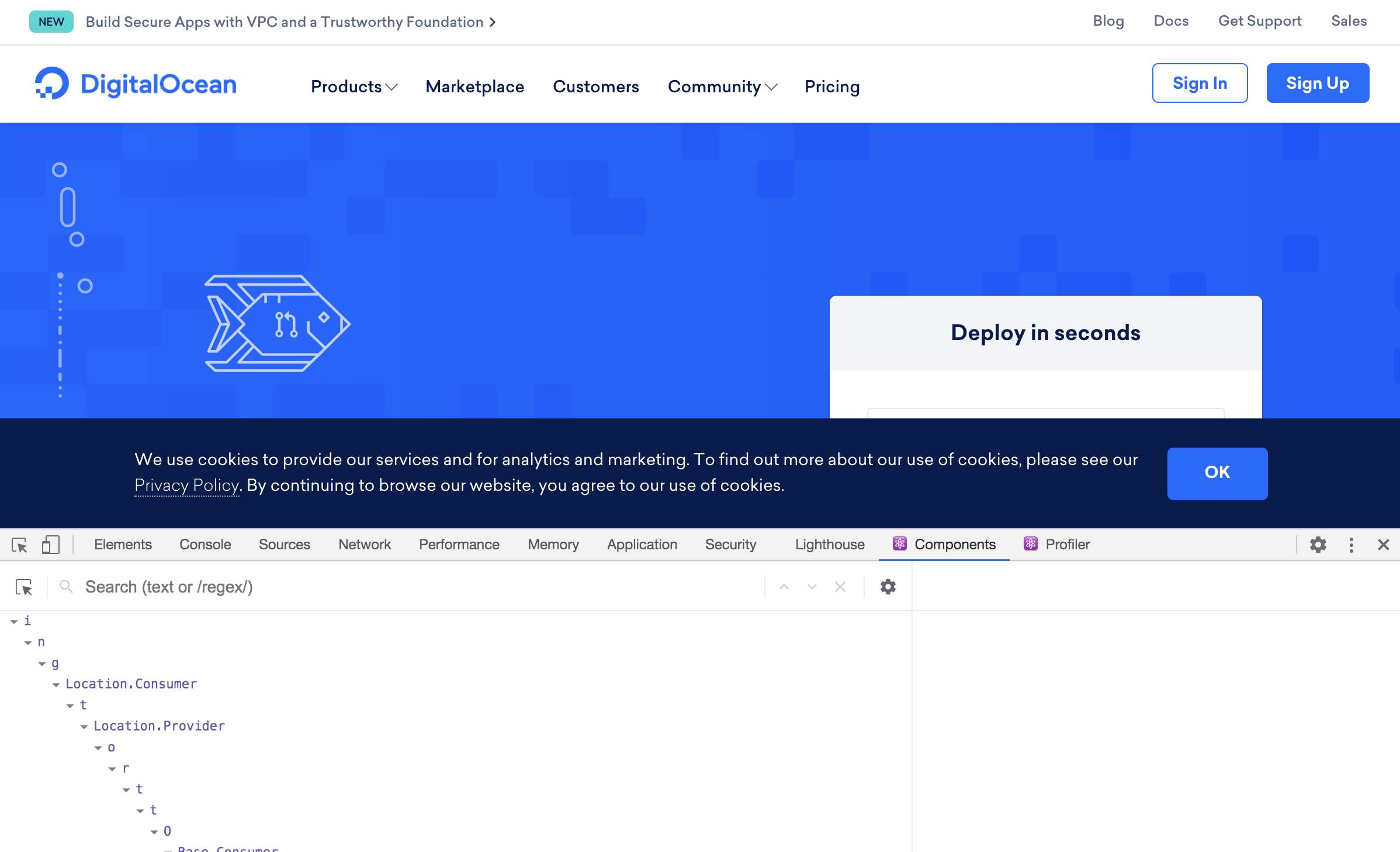Switch to the Elements tab

click(123, 545)
